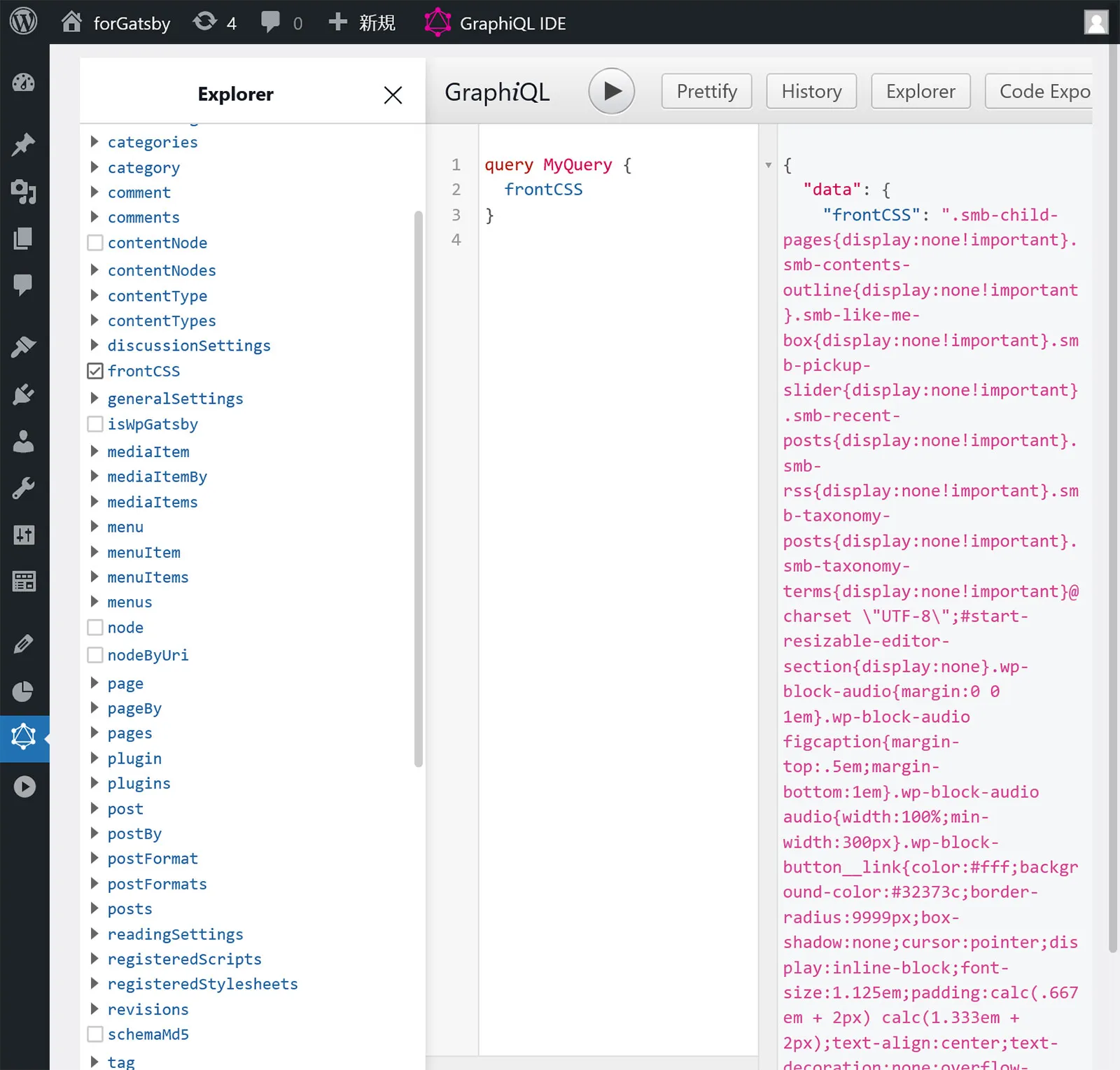The height and width of the screenshot is (1070, 1120).
Task: Click the GraphQL sidebar menu icon
Action: (24, 738)
